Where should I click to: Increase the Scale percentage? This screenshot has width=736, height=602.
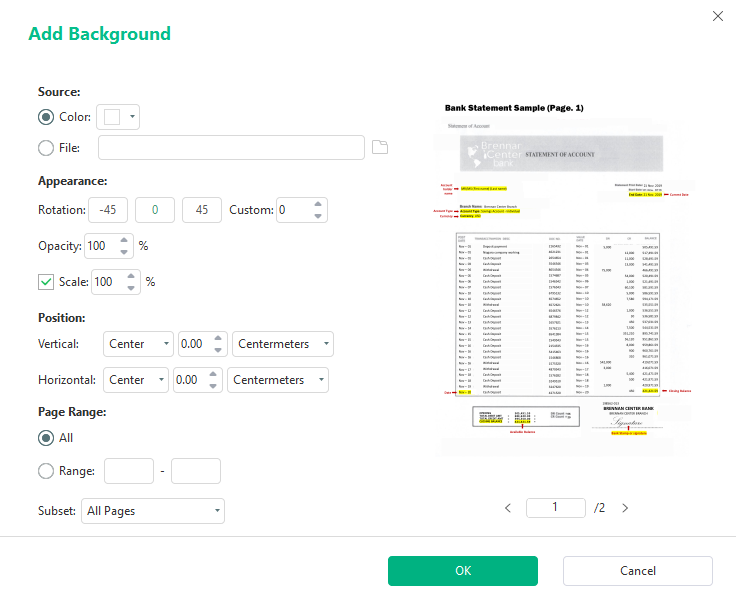tap(131, 276)
